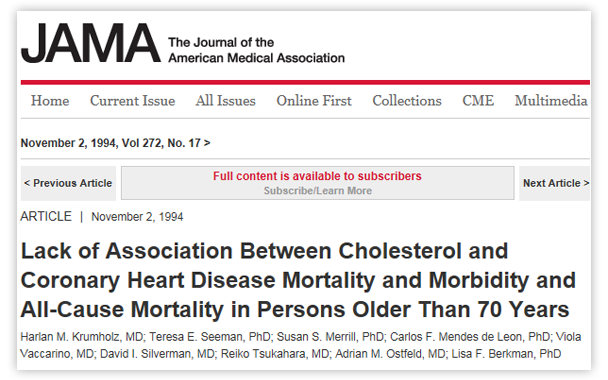This screenshot has width=608, height=380.
Task: Open author Lisa F. Berkman, PhD
Action: [x=506, y=354]
